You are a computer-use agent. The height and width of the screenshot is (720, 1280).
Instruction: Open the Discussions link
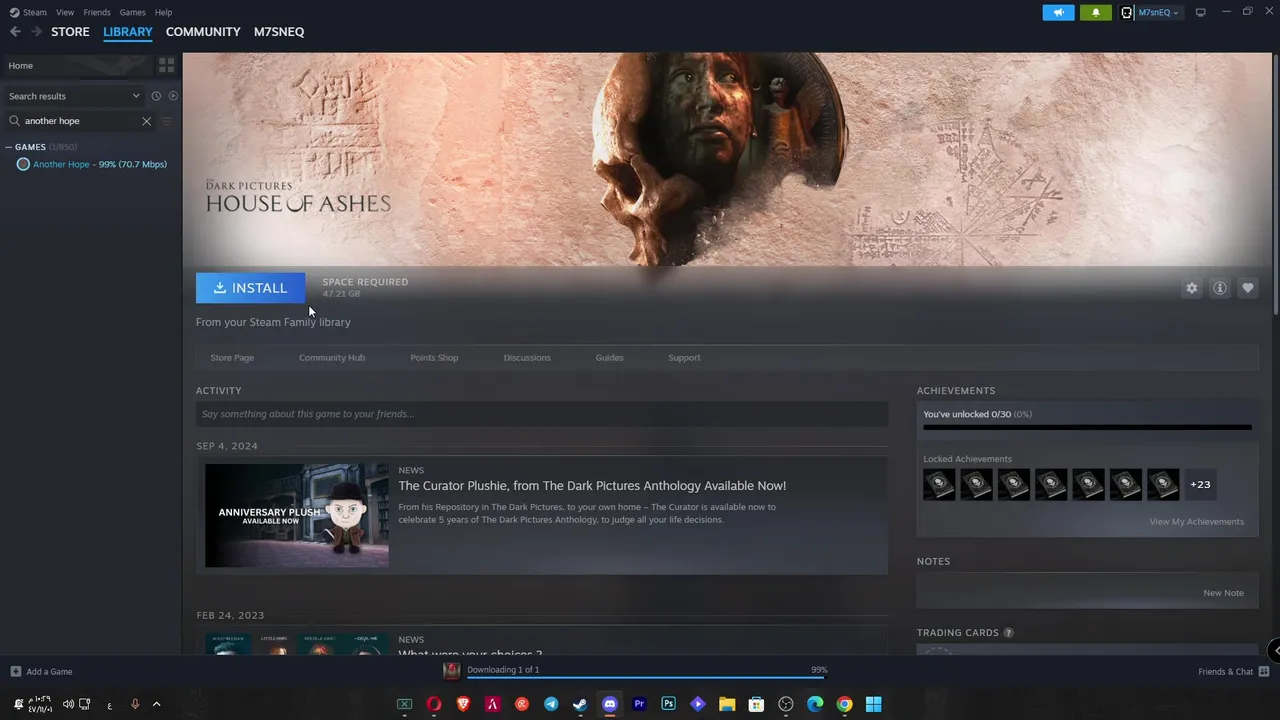pyautogui.click(x=527, y=358)
